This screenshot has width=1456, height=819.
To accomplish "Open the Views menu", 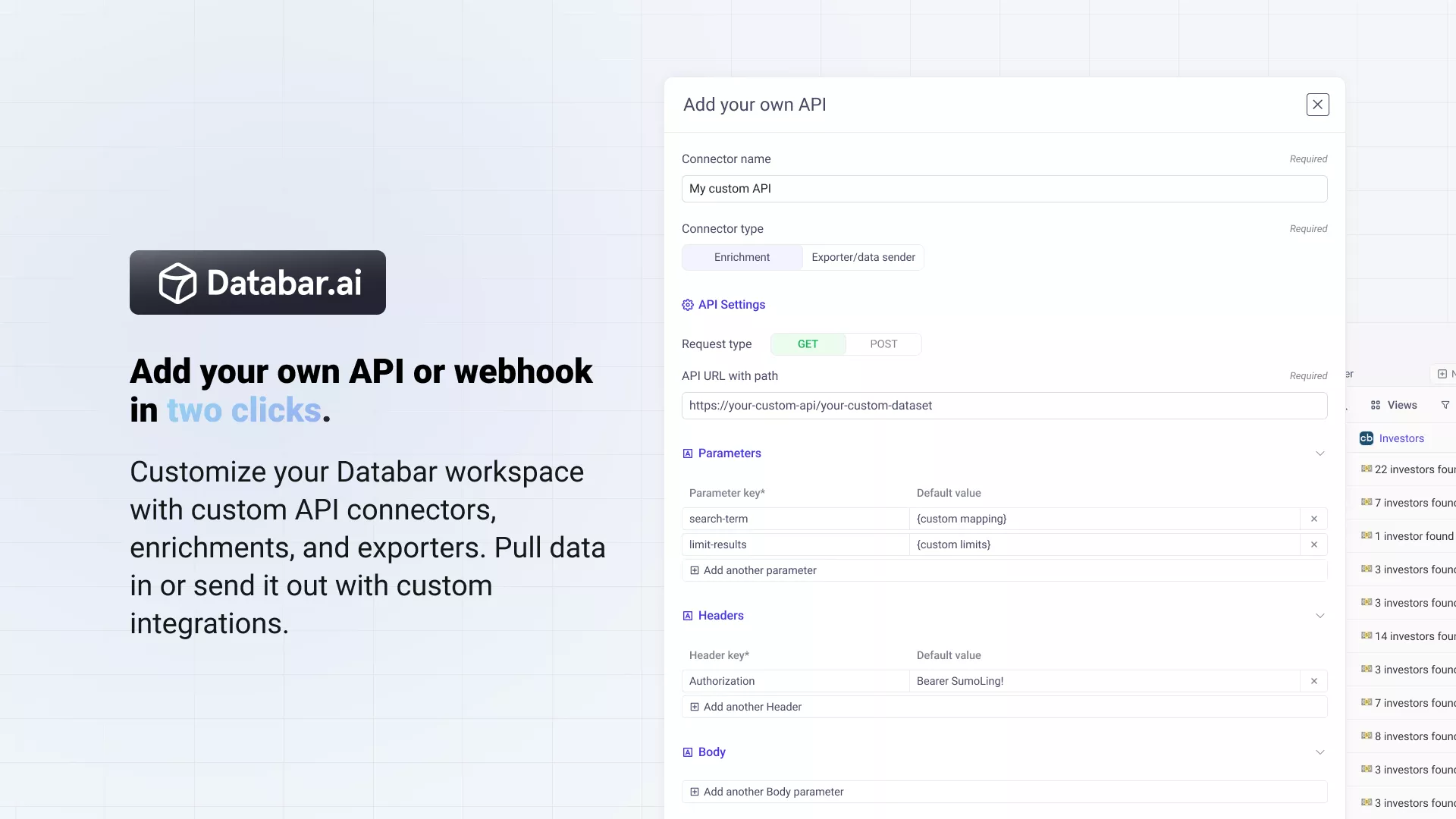I will coord(1394,405).
